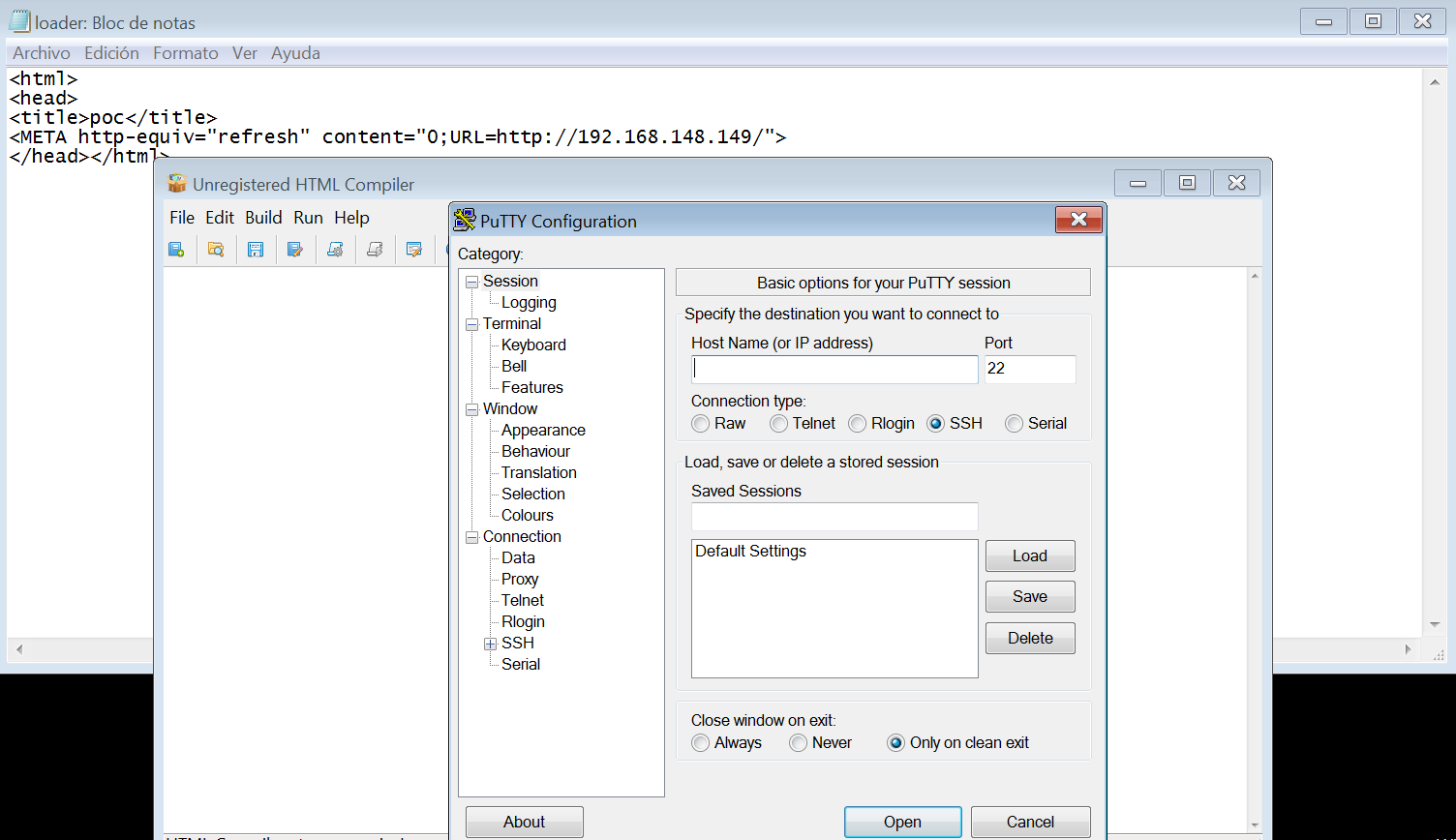The width and height of the screenshot is (1456, 840).
Task: Click Notepad horizontal scrollbar left arrow
Action: [18, 648]
